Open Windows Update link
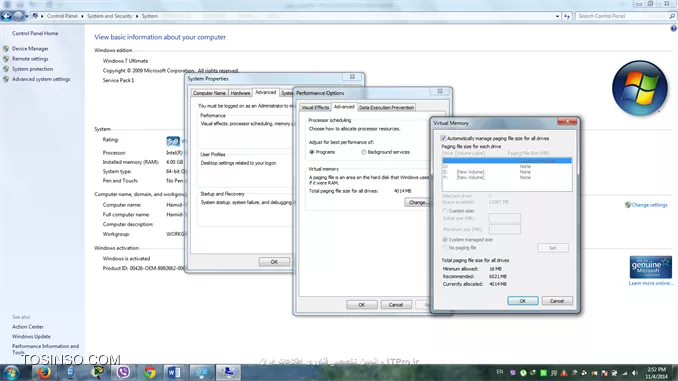The height and width of the screenshot is (381, 678). pyautogui.click(x=31, y=336)
